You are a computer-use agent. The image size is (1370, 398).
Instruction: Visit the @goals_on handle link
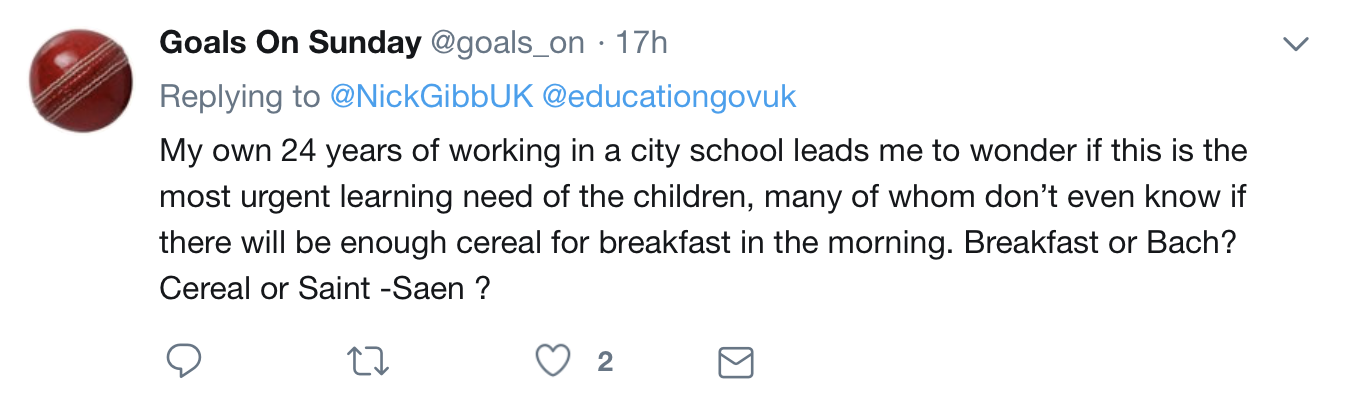[508, 44]
